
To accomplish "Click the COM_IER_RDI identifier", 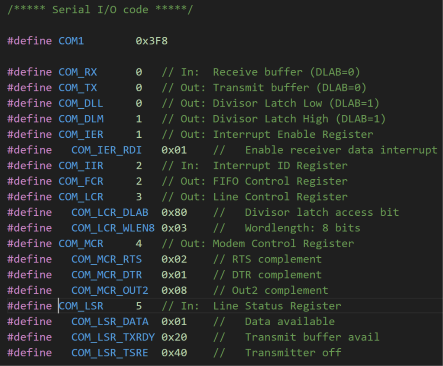I will (106, 150).
